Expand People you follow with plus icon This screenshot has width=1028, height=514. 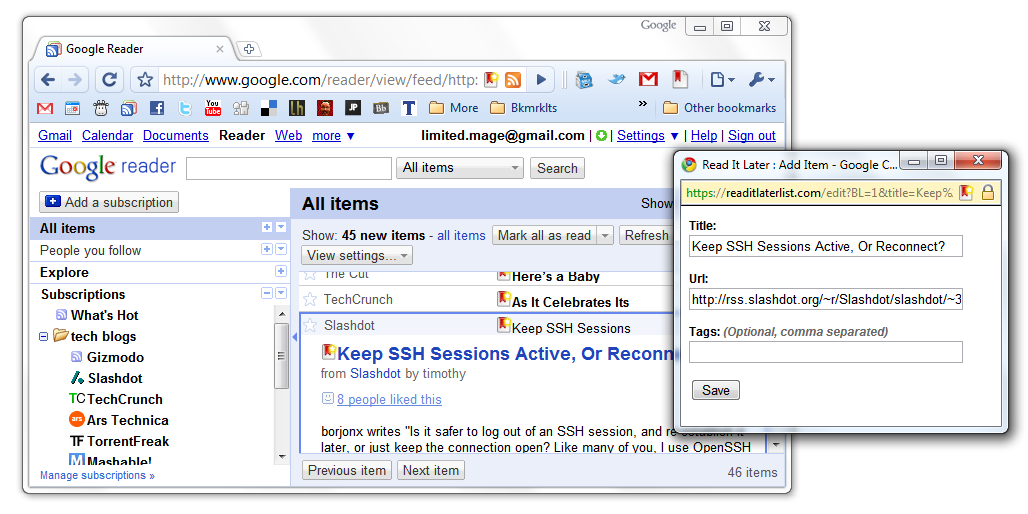267,249
